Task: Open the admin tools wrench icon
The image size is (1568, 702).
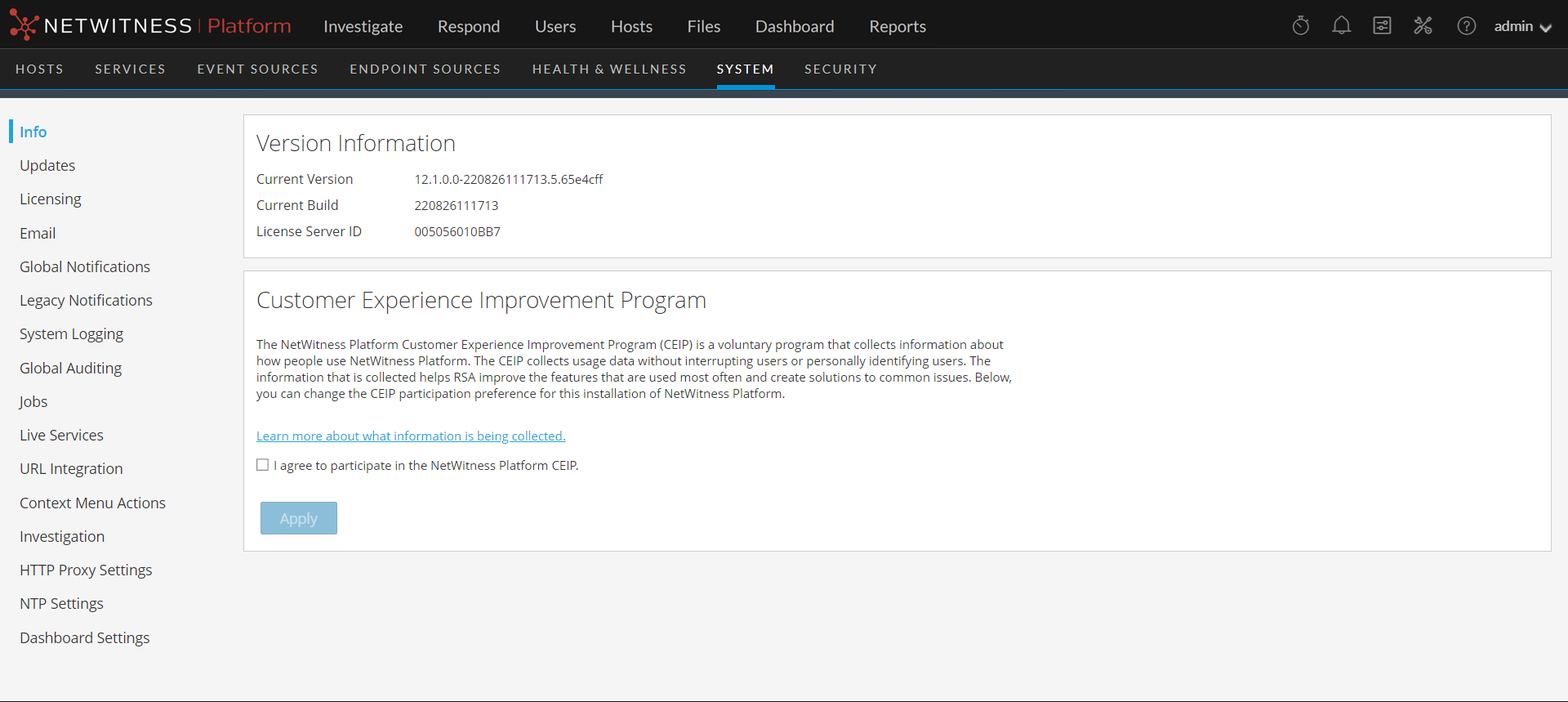Action: 1423,26
